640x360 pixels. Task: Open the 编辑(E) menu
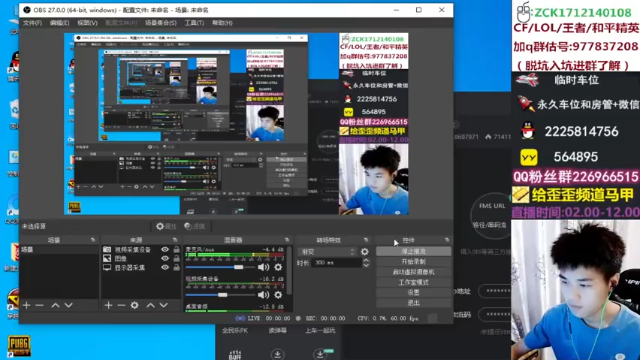point(59,23)
